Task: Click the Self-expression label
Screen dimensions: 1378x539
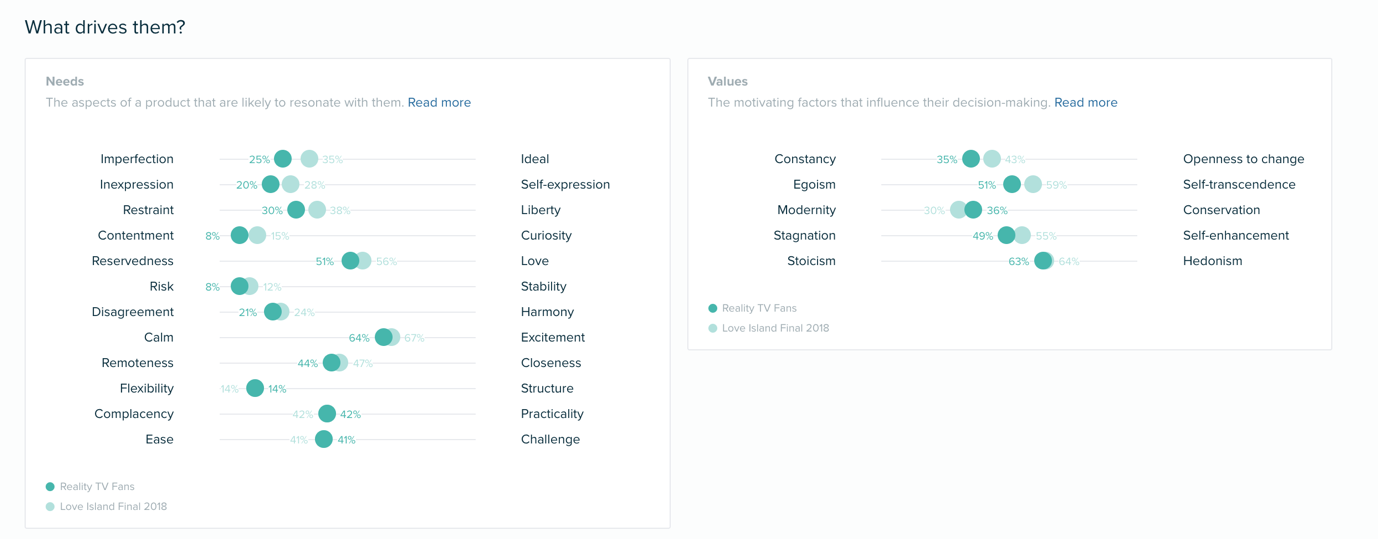Action: 565,184
